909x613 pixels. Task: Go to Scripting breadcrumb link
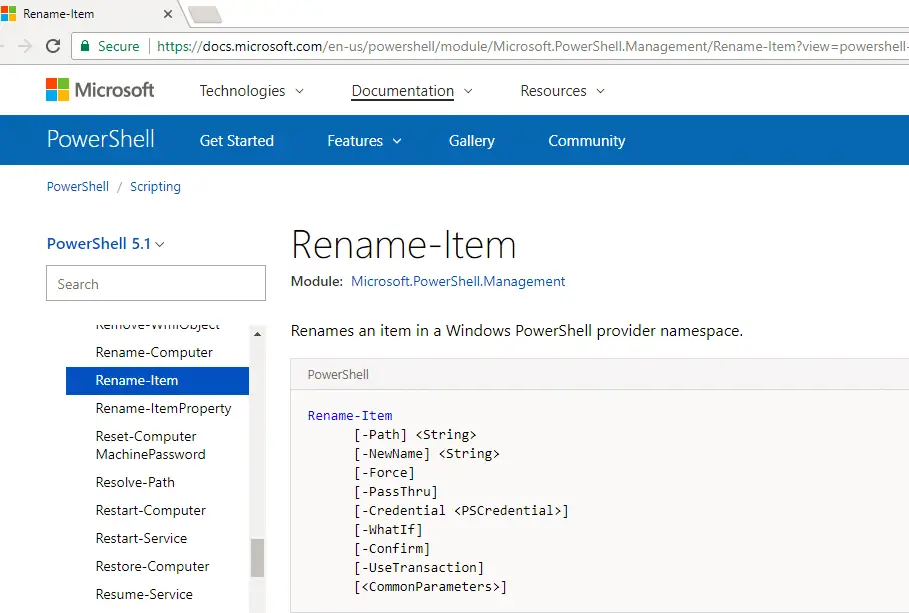pos(155,187)
